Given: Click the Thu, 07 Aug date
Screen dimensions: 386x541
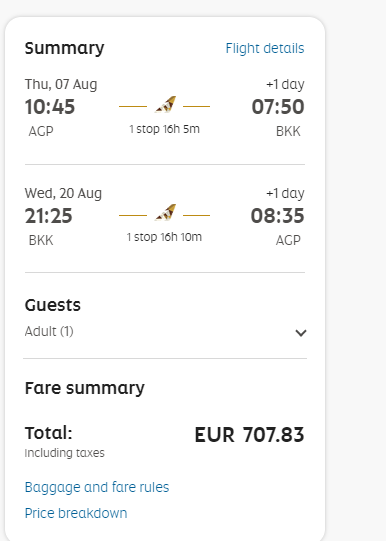Looking at the screenshot, I should point(61,85).
